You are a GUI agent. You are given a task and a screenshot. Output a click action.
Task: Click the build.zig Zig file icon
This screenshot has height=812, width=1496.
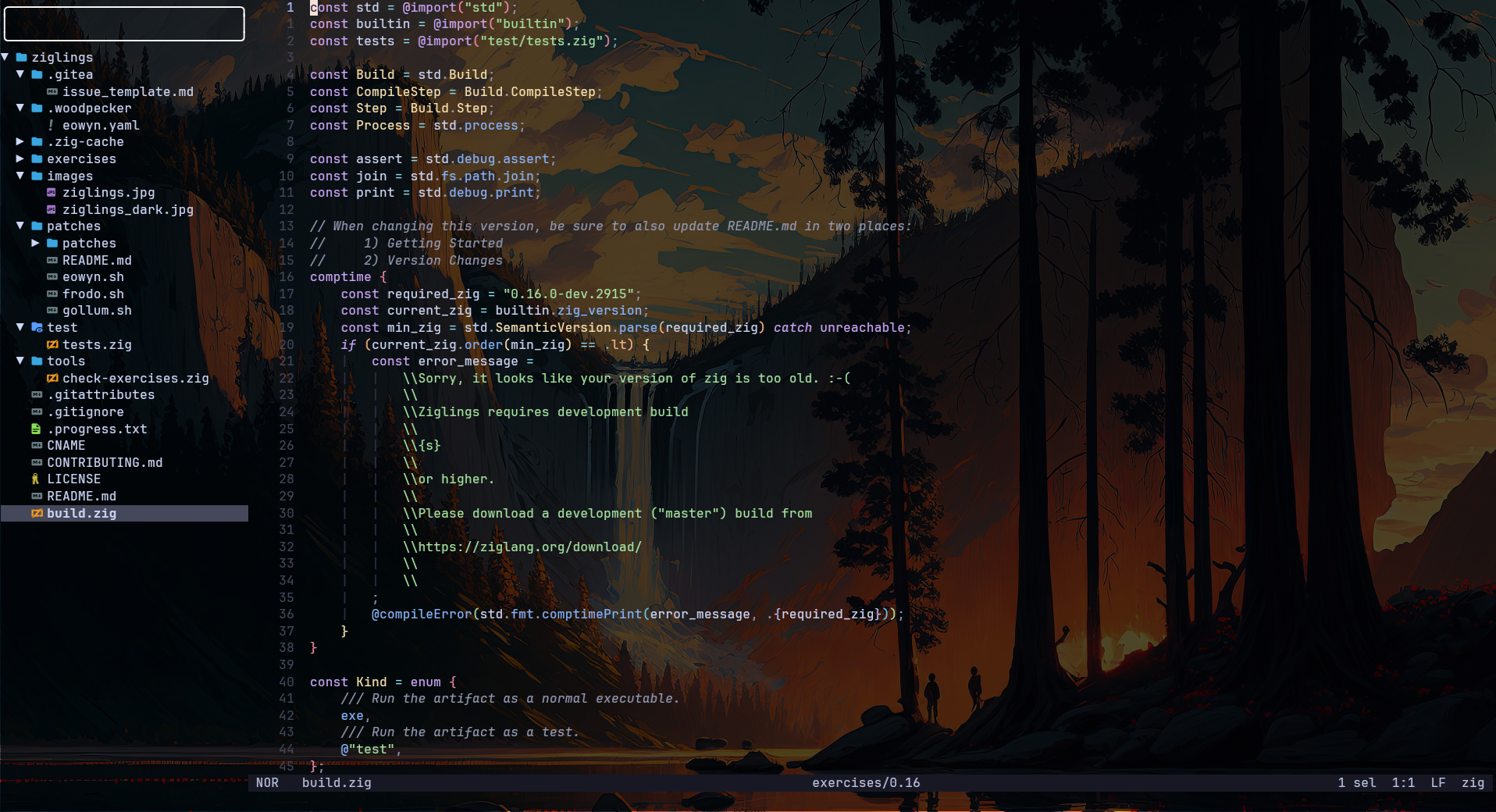pos(37,513)
